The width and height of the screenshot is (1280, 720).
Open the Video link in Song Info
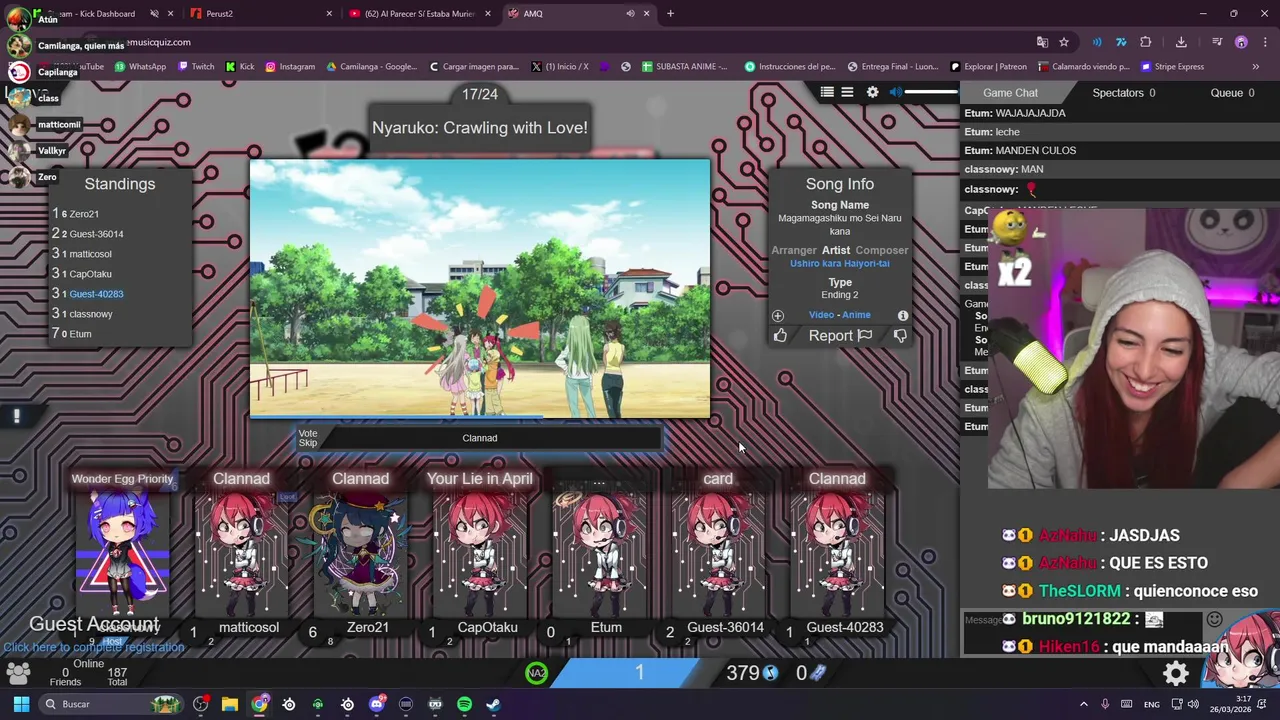[821, 314]
